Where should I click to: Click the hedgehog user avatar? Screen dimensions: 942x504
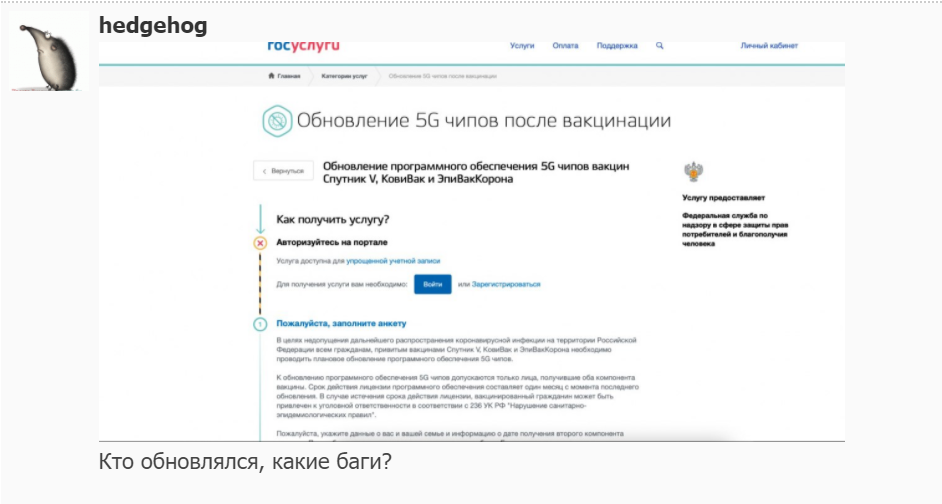coord(50,54)
